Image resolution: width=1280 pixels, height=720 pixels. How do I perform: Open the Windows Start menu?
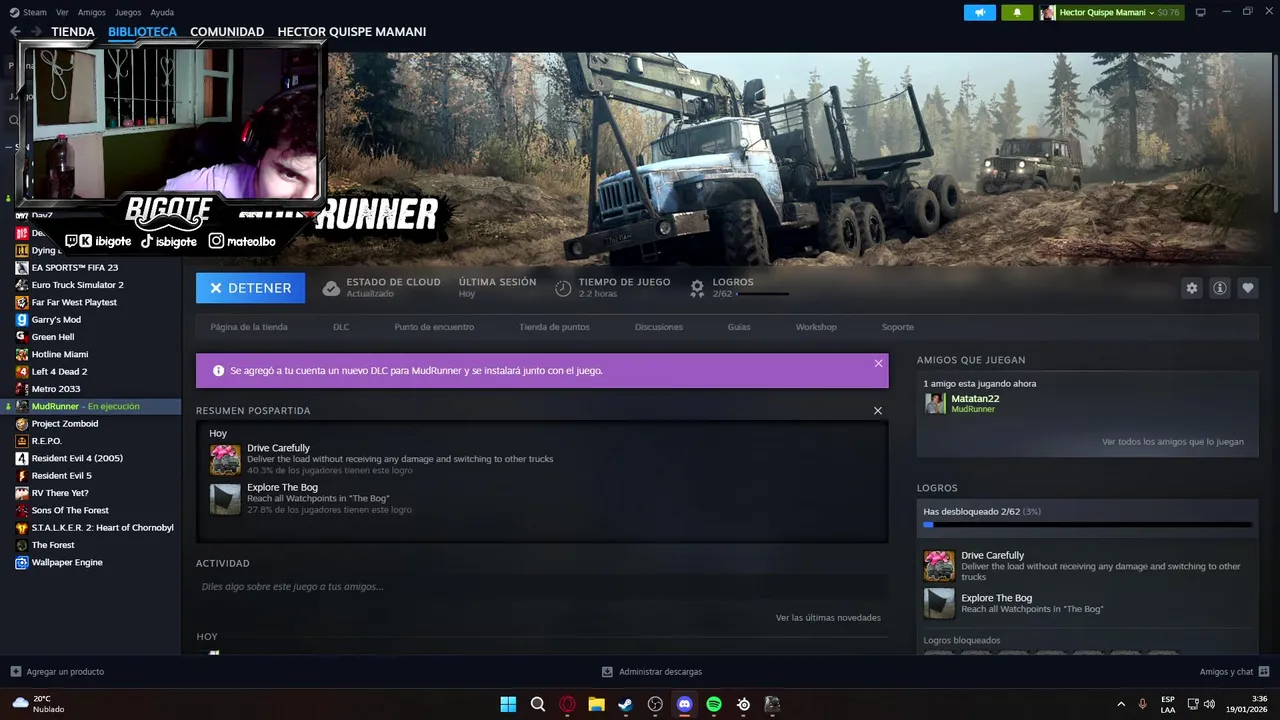pos(508,704)
